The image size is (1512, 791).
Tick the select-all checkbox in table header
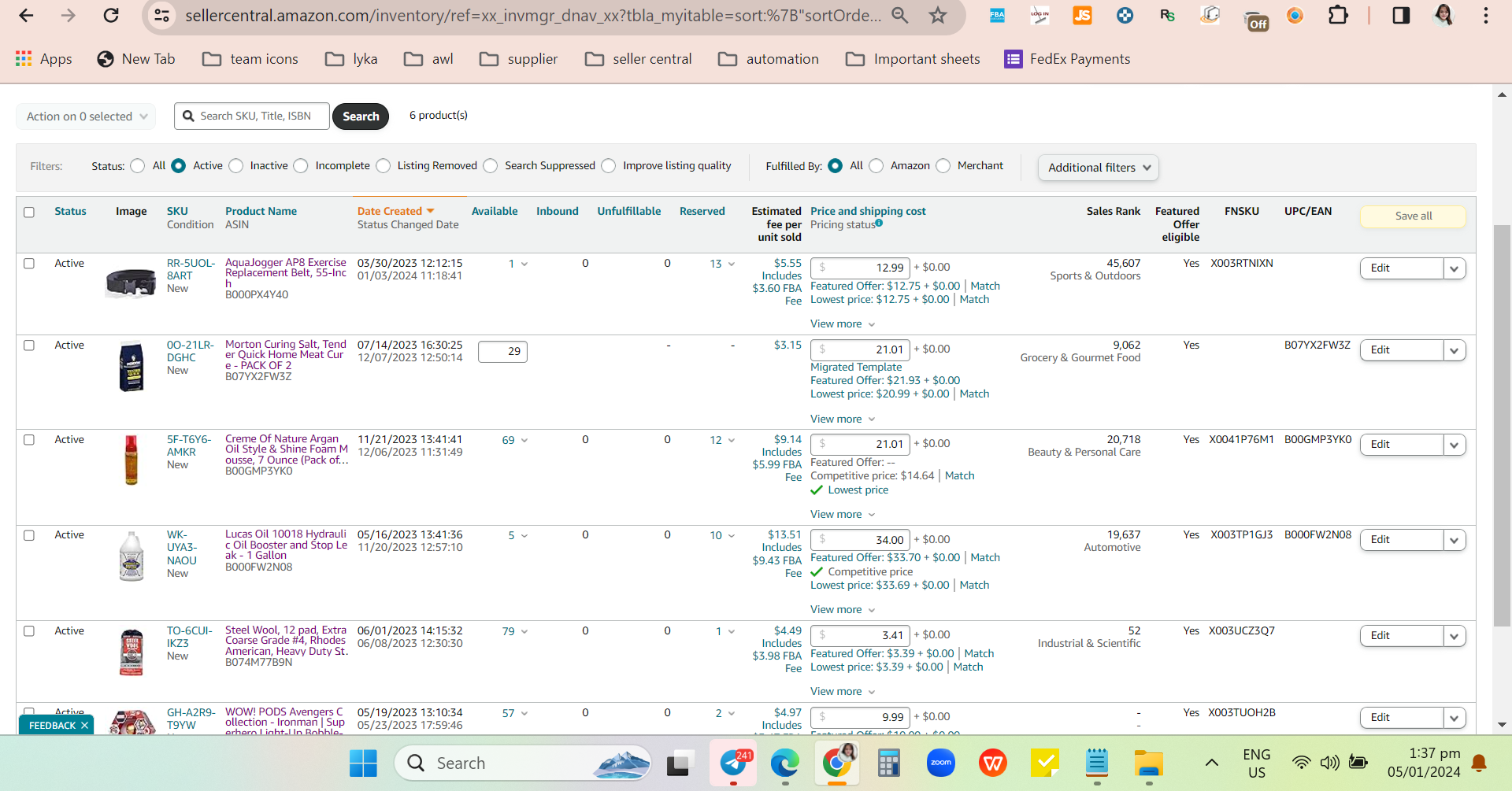[29, 212]
